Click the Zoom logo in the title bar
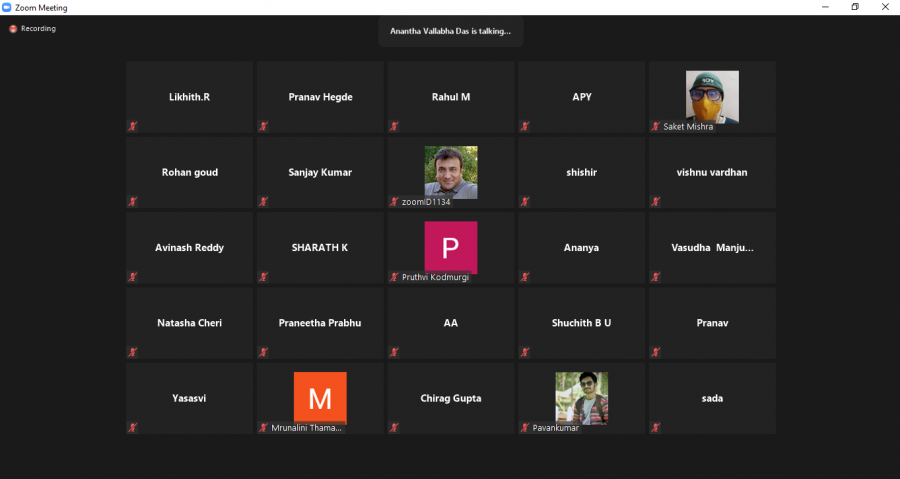Image resolution: width=900 pixels, height=479 pixels. click(x=8, y=7)
